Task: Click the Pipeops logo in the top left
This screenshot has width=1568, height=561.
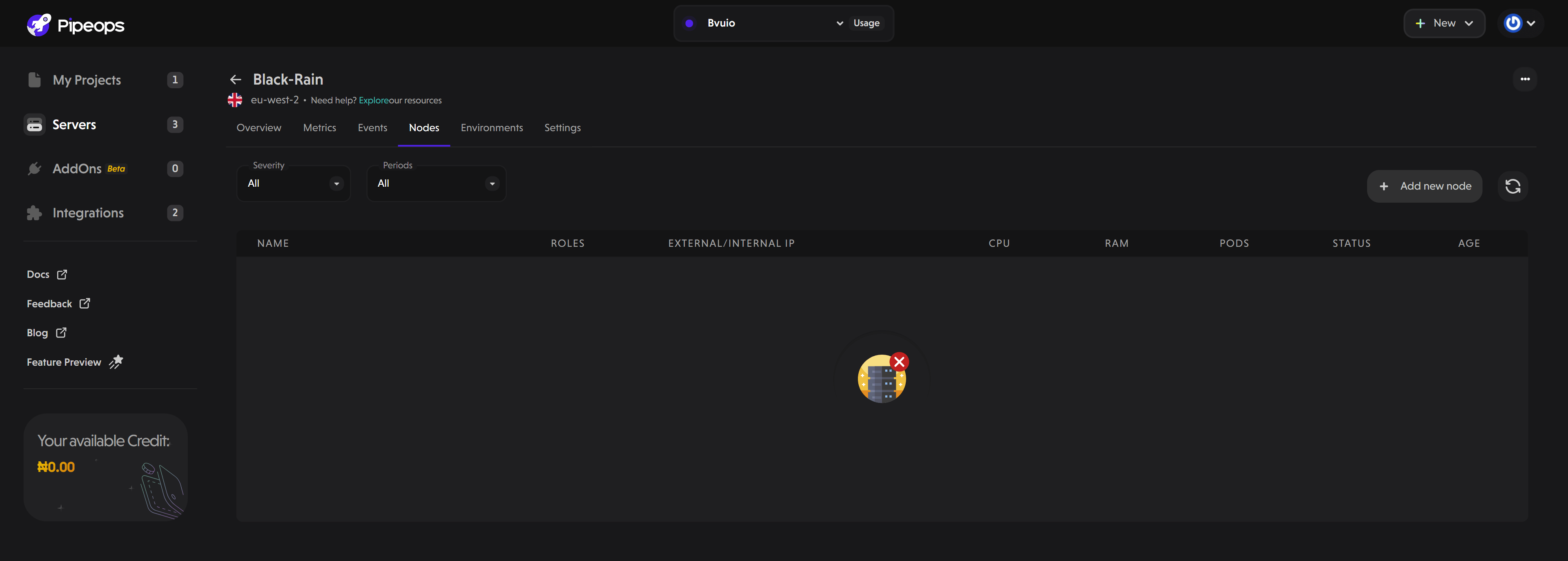Action: click(x=75, y=25)
